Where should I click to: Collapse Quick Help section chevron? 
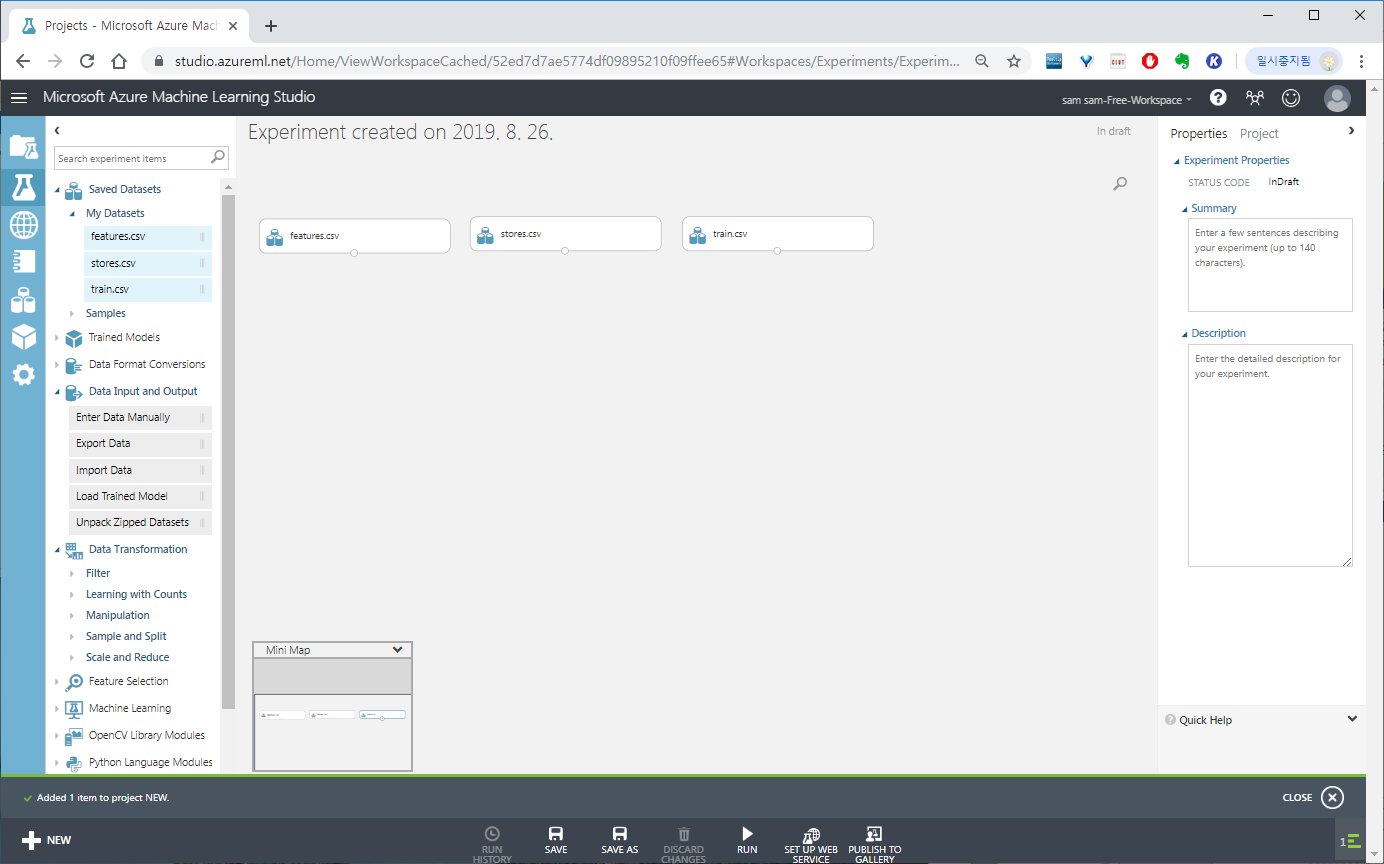[1352, 719]
